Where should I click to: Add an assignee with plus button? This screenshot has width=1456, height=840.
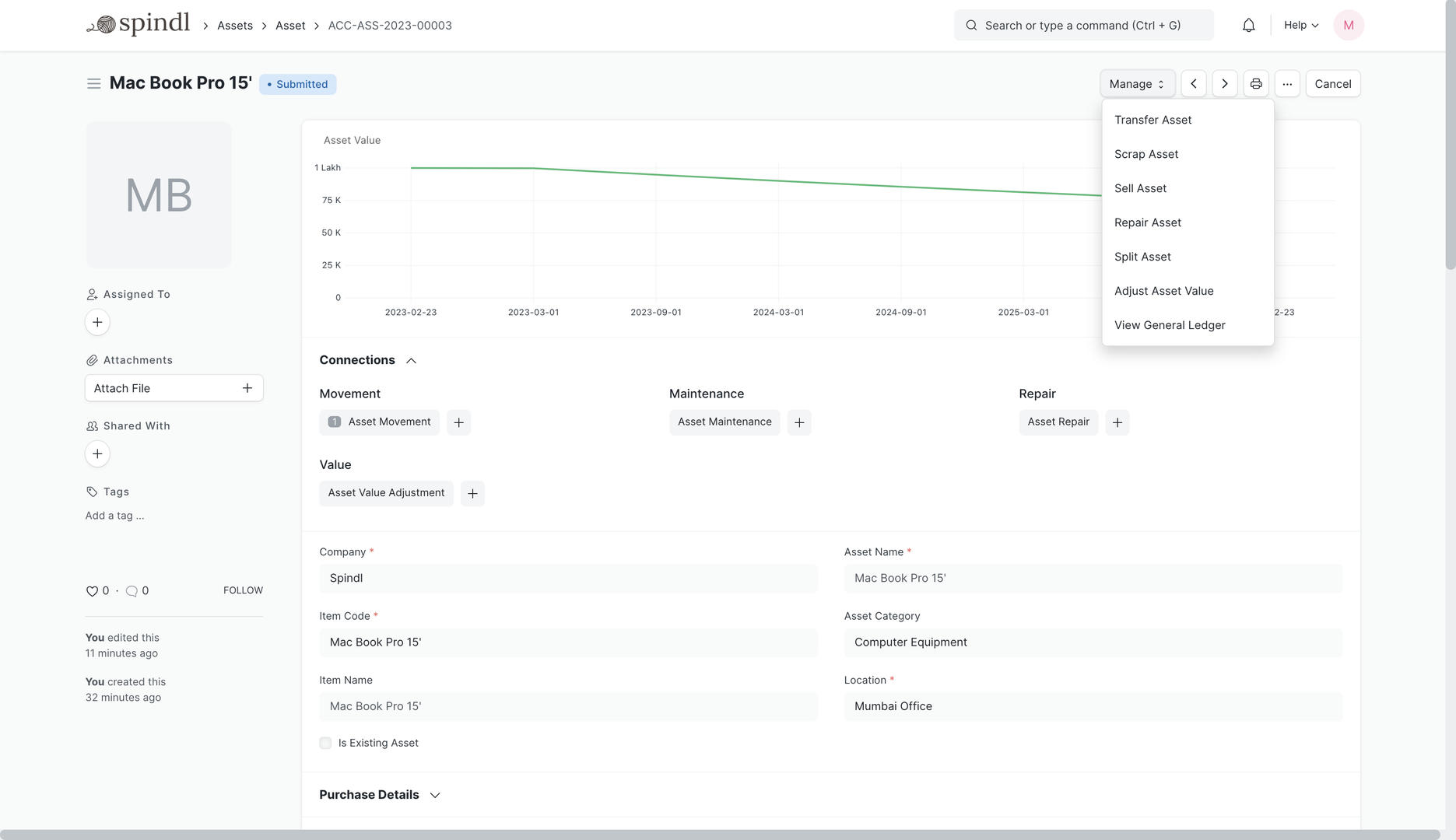click(97, 322)
